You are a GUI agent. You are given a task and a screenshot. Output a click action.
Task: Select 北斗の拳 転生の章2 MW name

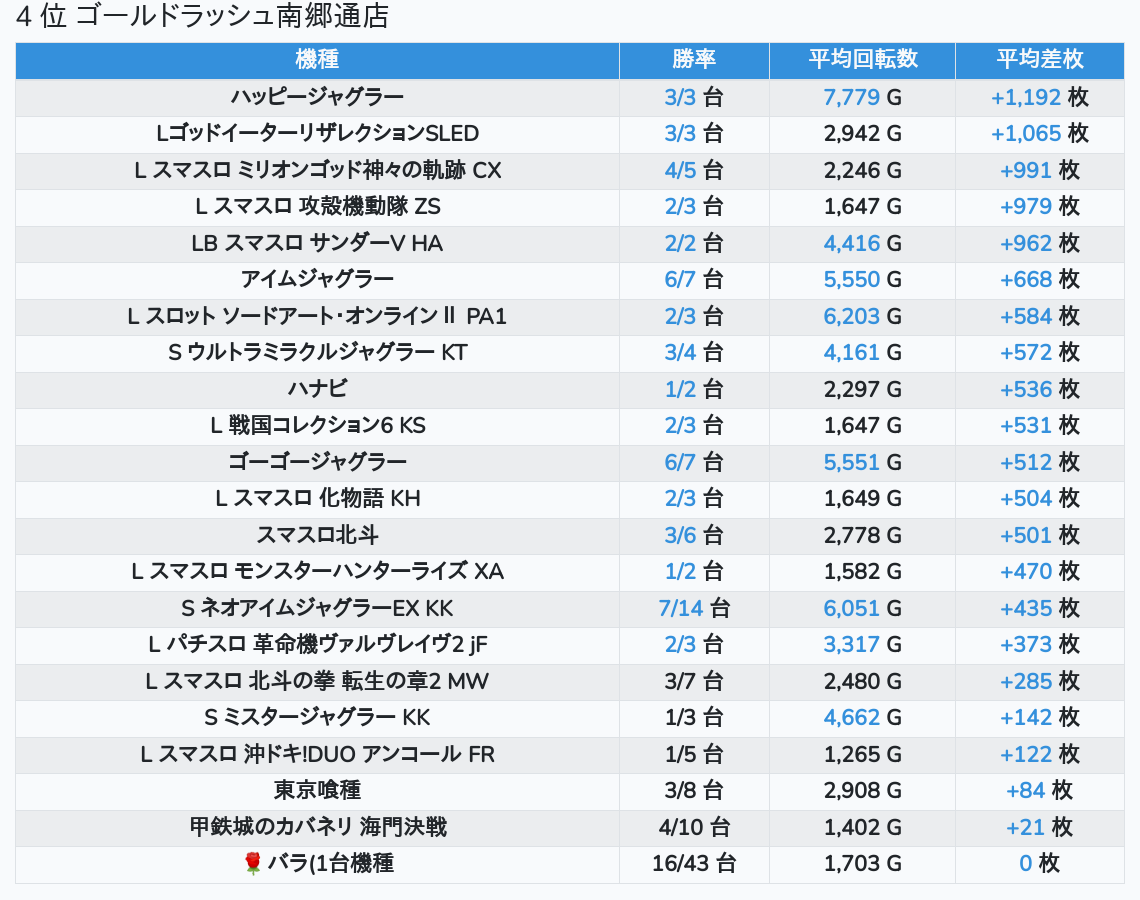coord(317,681)
